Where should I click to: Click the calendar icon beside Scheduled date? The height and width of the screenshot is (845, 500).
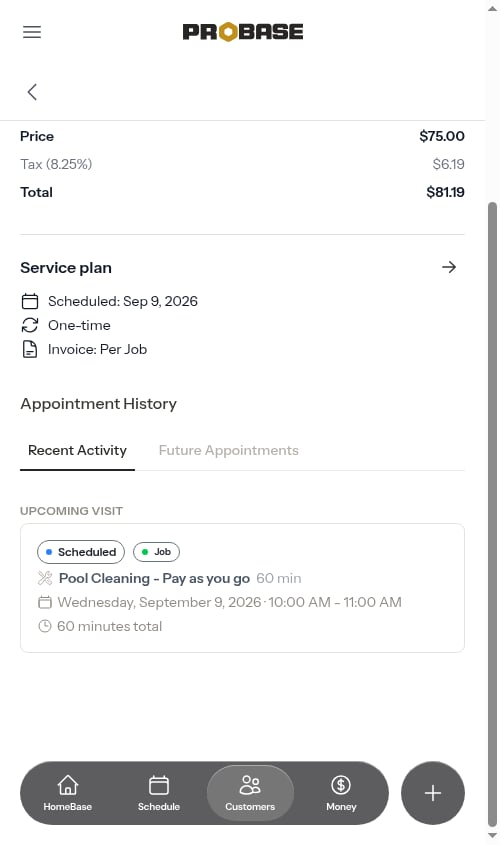click(30, 301)
